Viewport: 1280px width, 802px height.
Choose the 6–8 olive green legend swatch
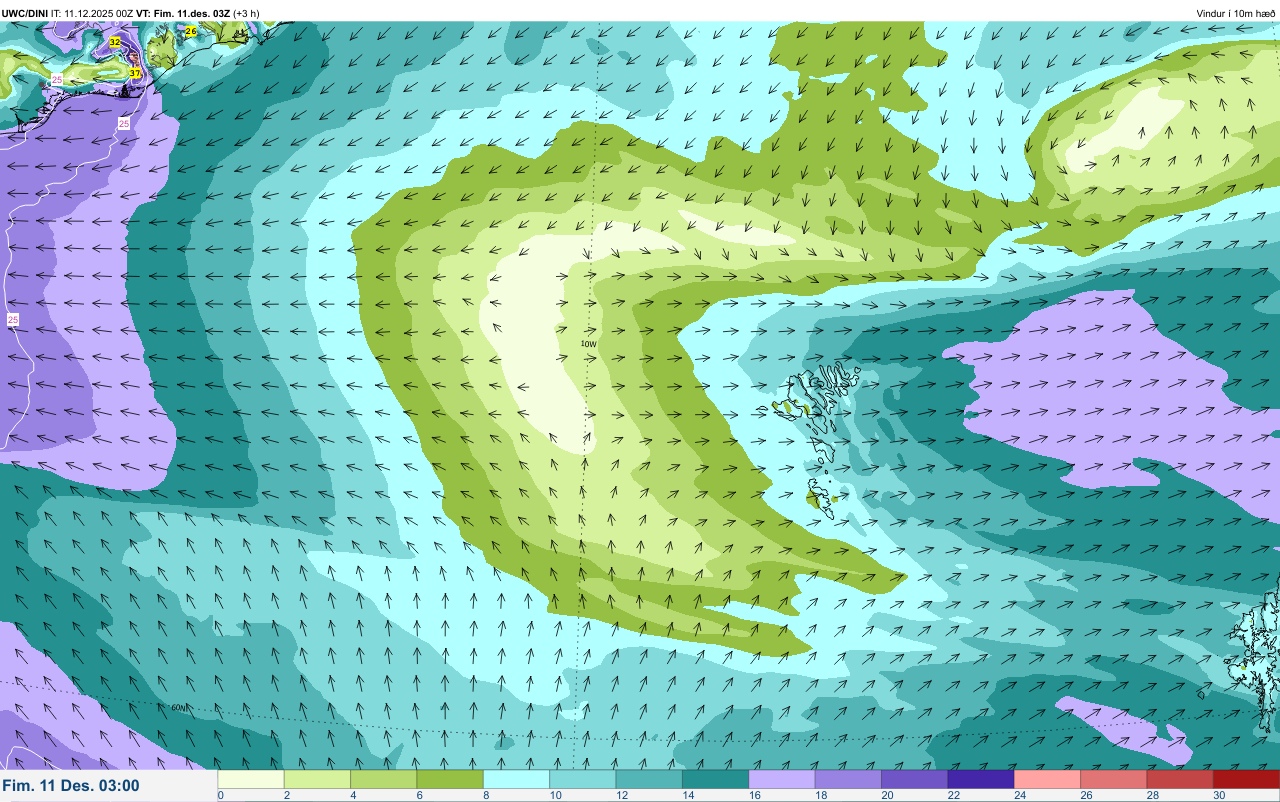(450, 779)
